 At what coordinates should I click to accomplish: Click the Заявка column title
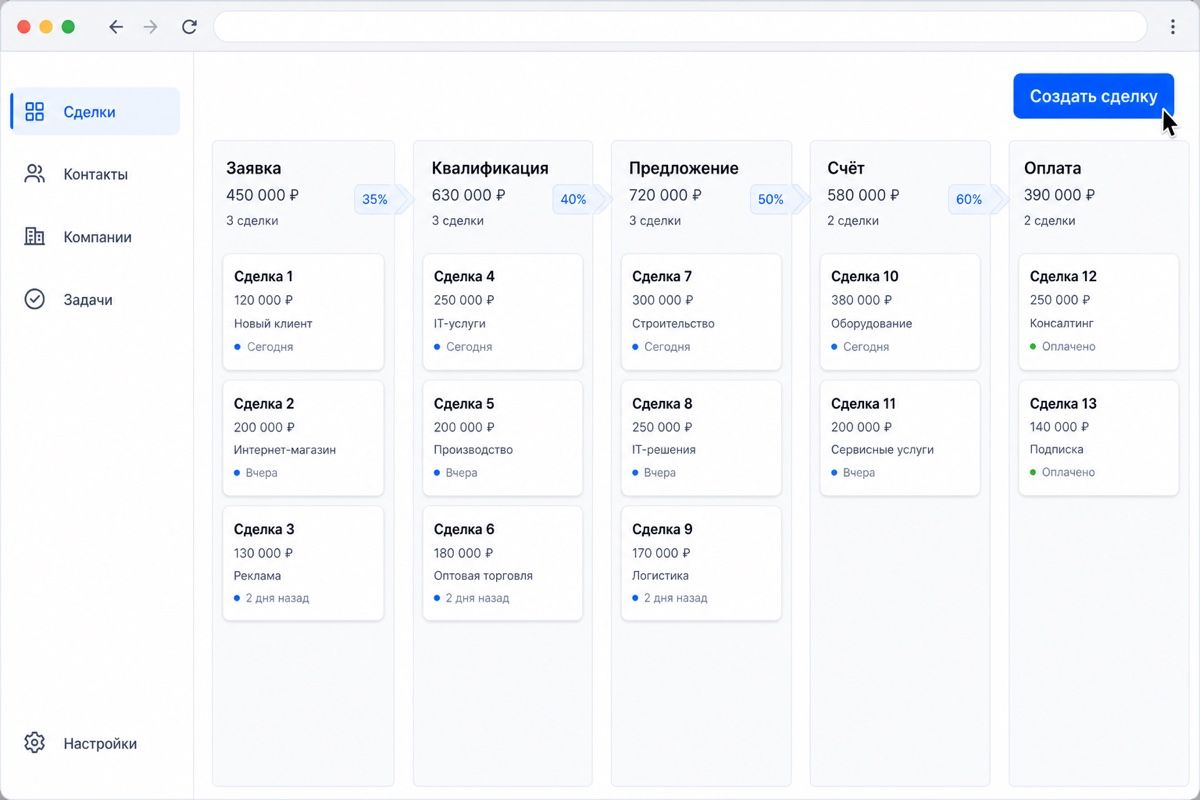[x=254, y=168]
